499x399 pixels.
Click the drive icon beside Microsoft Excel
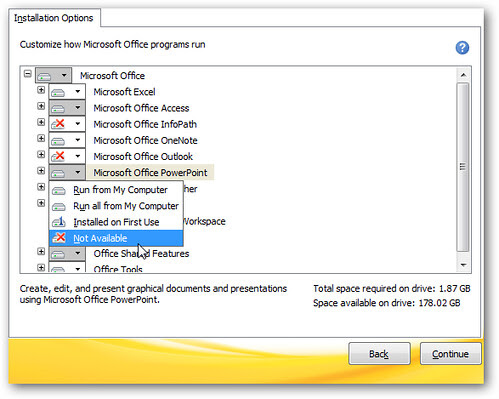point(58,92)
